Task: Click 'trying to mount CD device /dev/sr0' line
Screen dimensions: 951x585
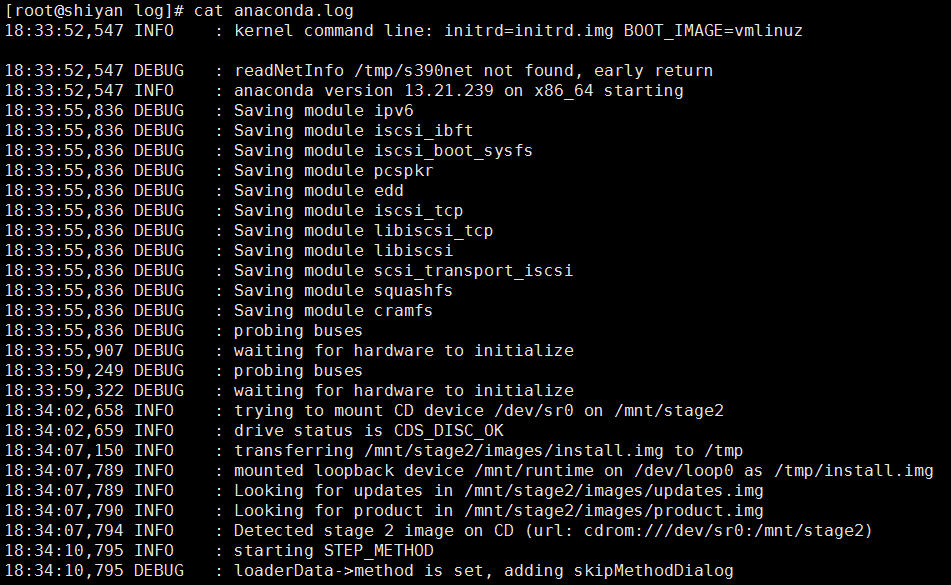Action: point(478,411)
